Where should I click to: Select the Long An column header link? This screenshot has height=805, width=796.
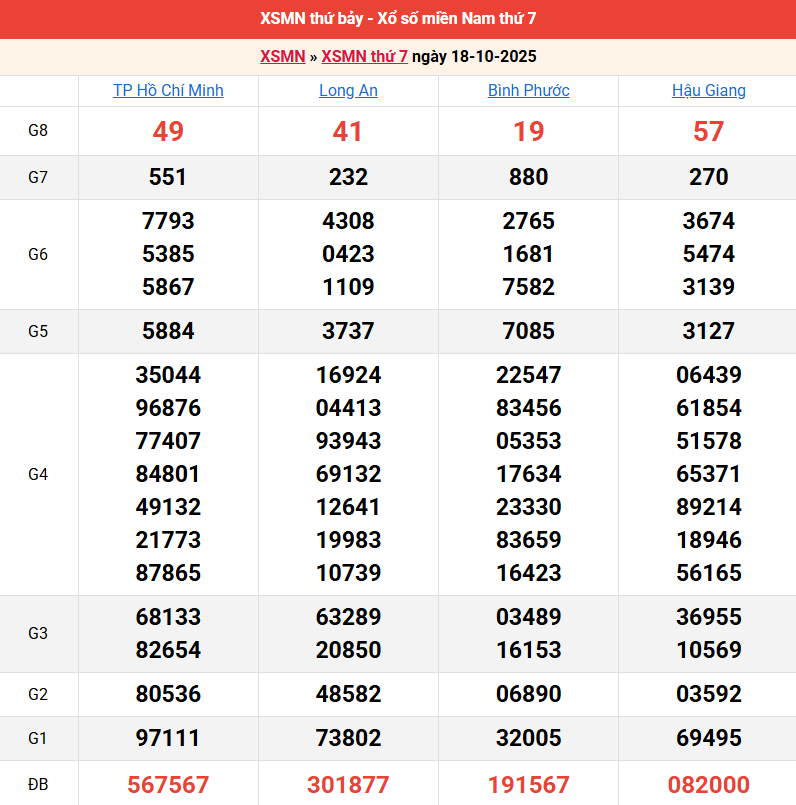(348, 91)
